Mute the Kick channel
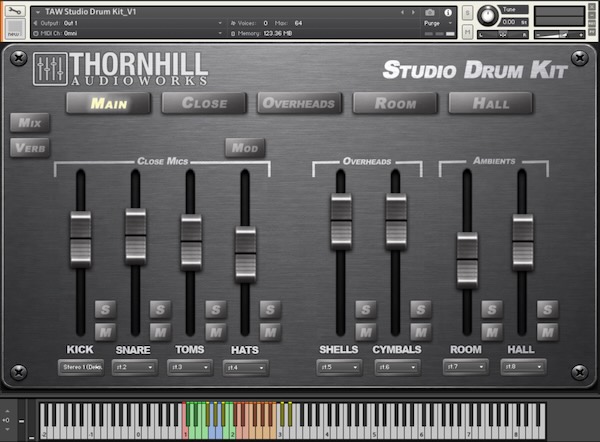The width and height of the screenshot is (600, 442). tap(105, 332)
